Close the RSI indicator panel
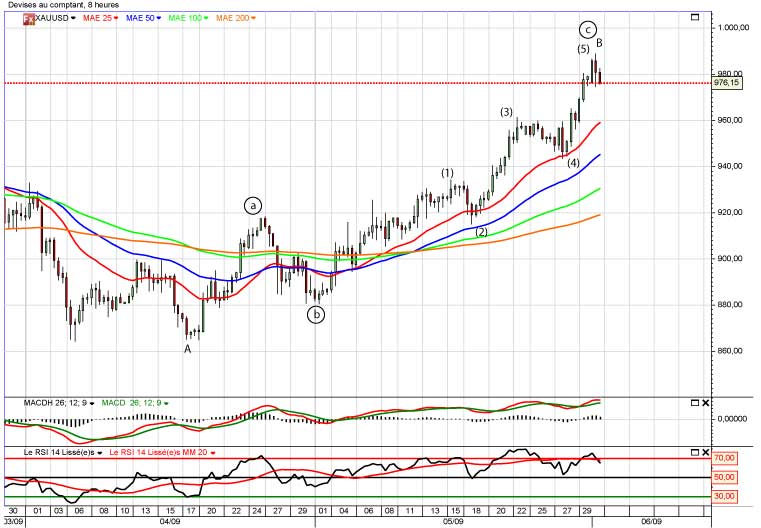The height and width of the screenshot is (528, 761). (x=706, y=454)
